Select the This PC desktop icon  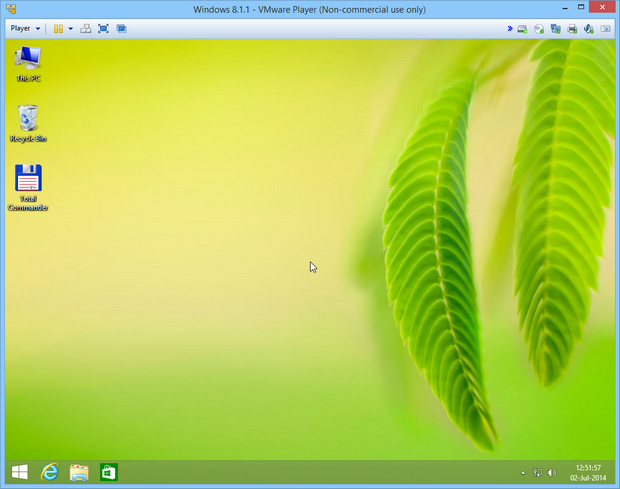point(28,64)
